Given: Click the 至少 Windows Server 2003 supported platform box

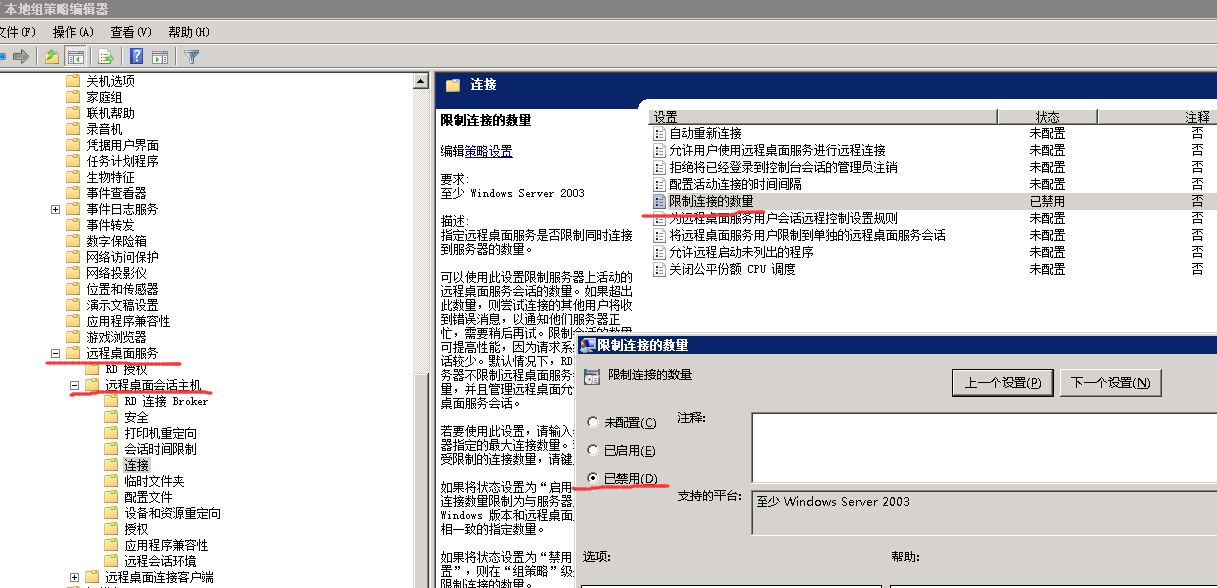Looking at the screenshot, I should tap(984, 513).
